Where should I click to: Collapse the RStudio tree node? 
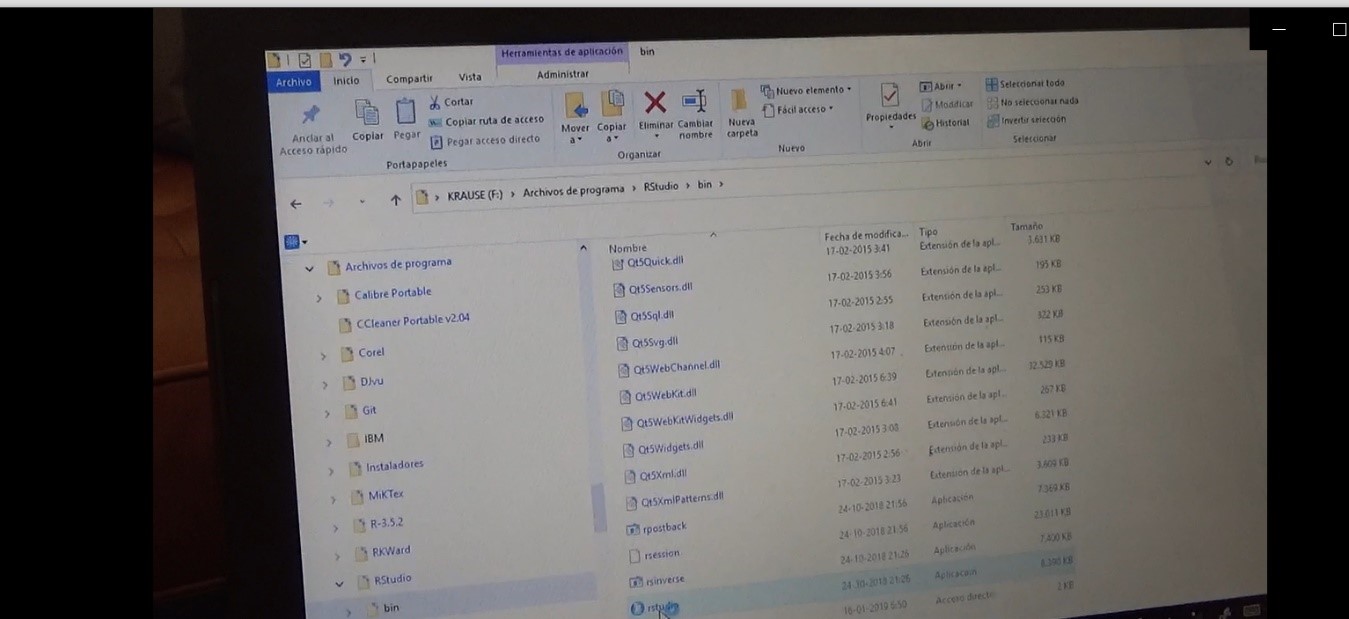click(339, 584)
